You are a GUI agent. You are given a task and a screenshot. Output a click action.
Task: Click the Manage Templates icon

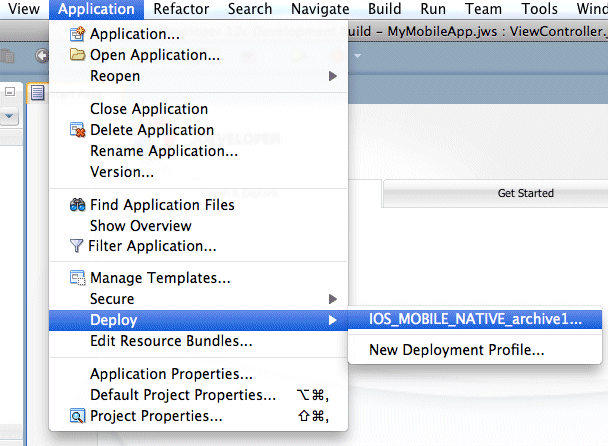(x=78, y=278)
